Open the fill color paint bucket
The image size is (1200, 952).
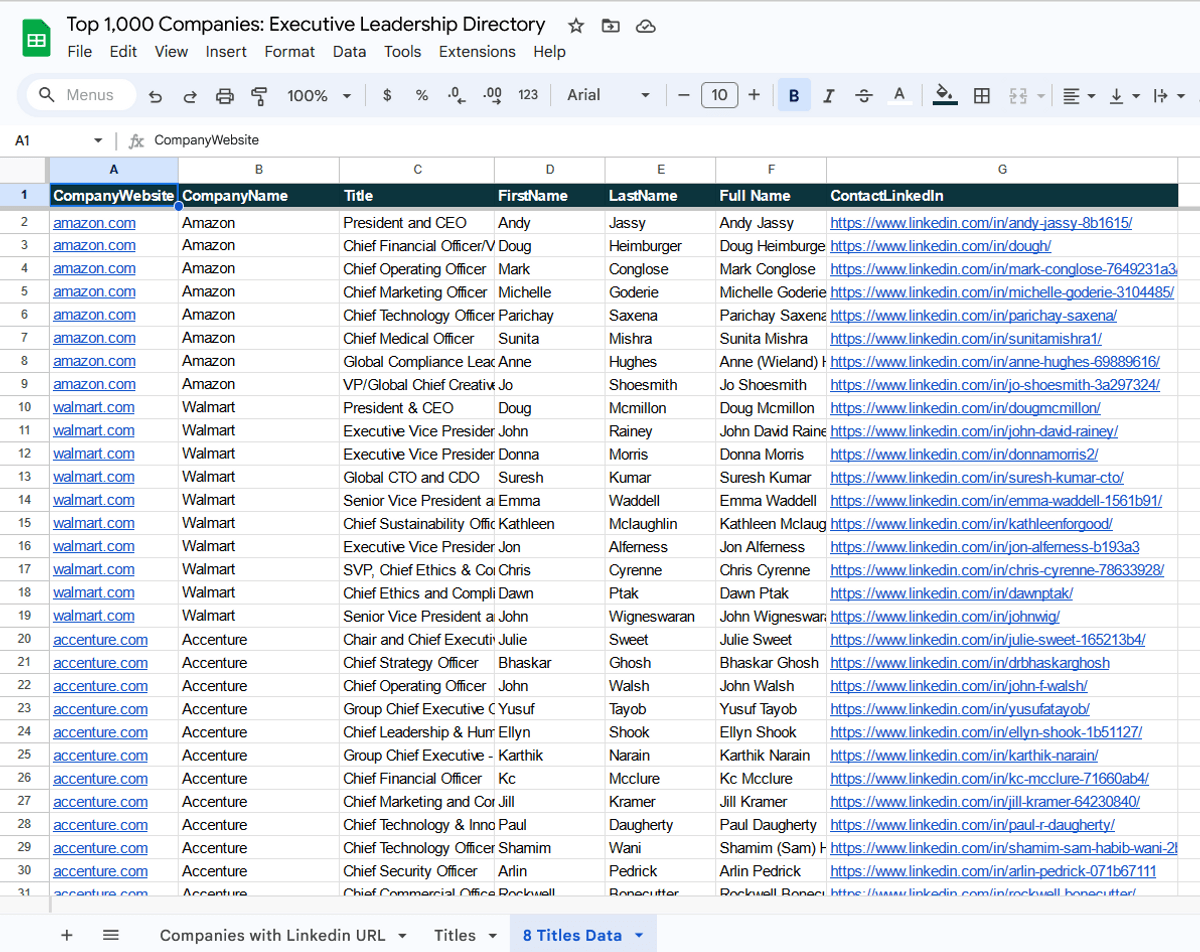point(944,96)
